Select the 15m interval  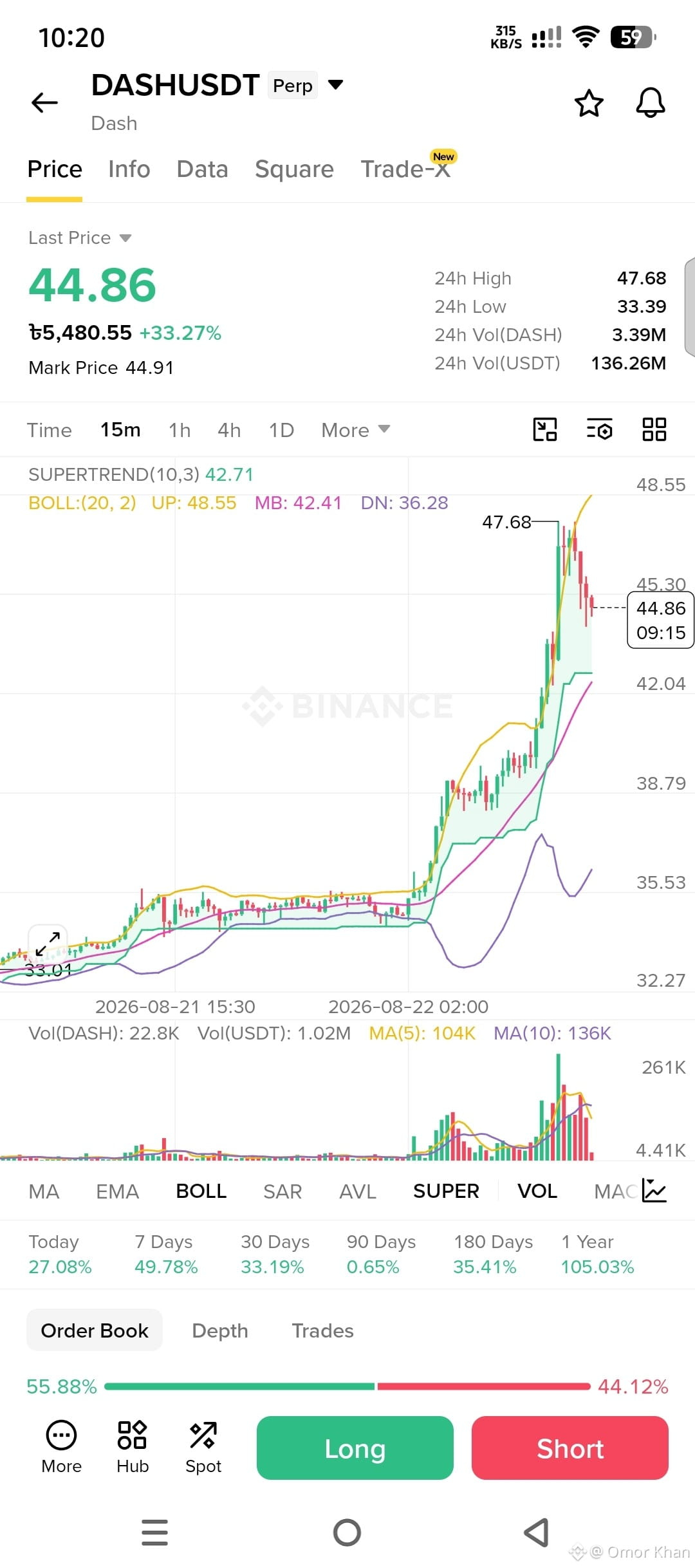pyautogui.click(x=120, y=430)
